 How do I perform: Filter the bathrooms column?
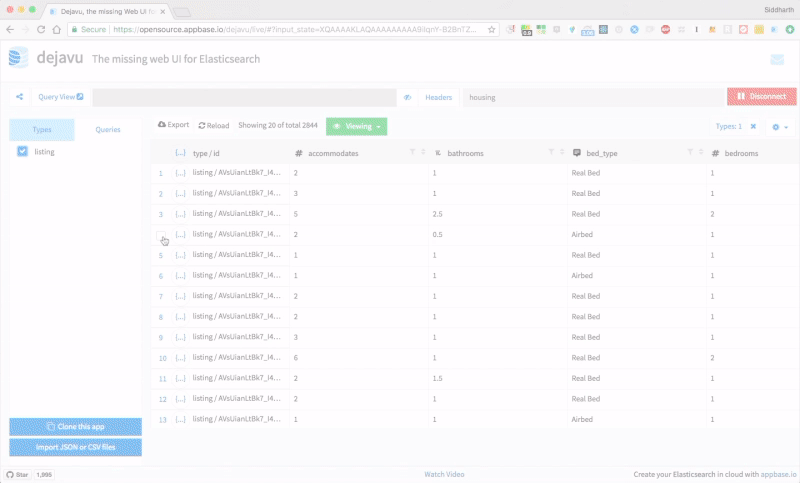[551, 152]
